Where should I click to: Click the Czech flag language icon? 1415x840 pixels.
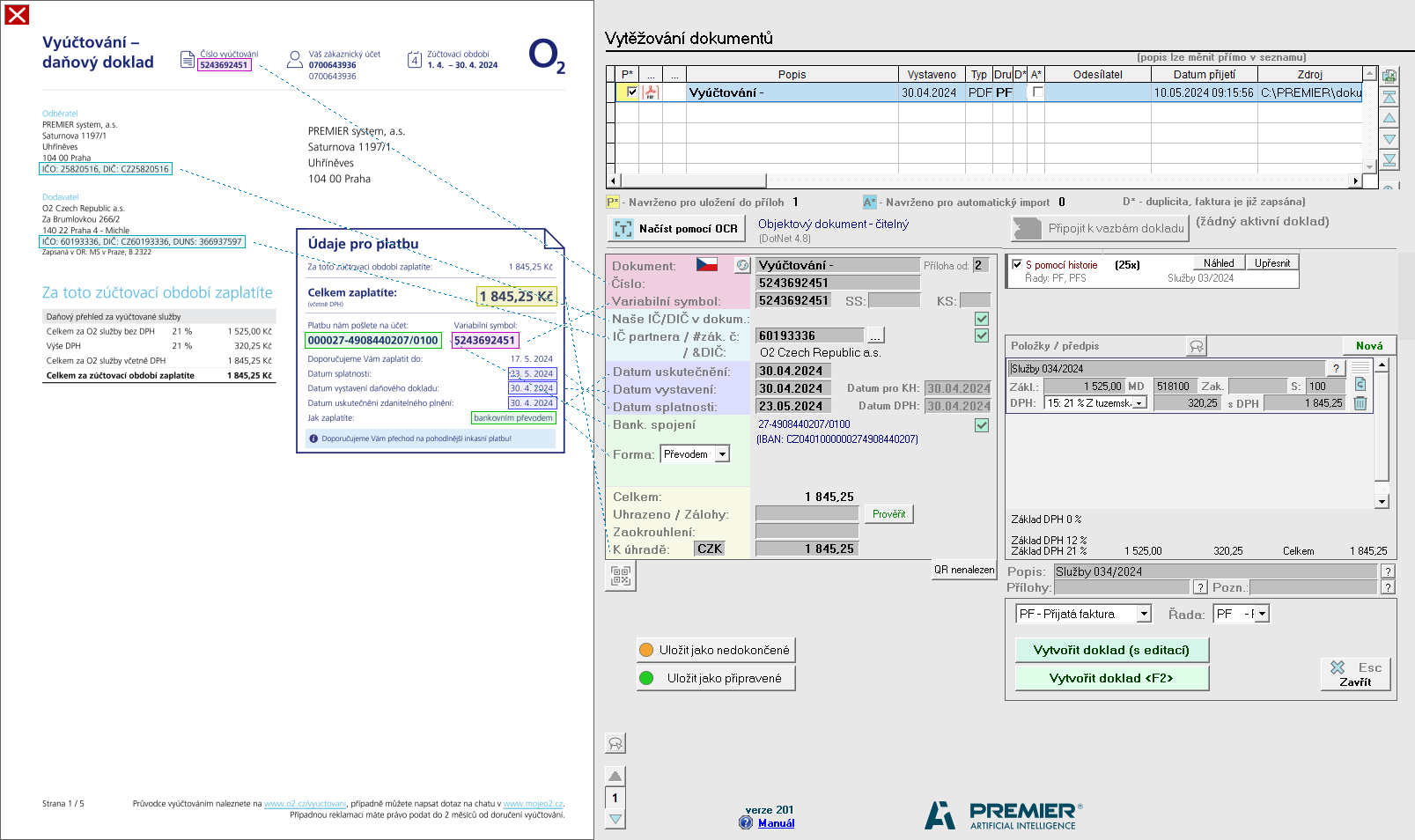coord(707,264)
